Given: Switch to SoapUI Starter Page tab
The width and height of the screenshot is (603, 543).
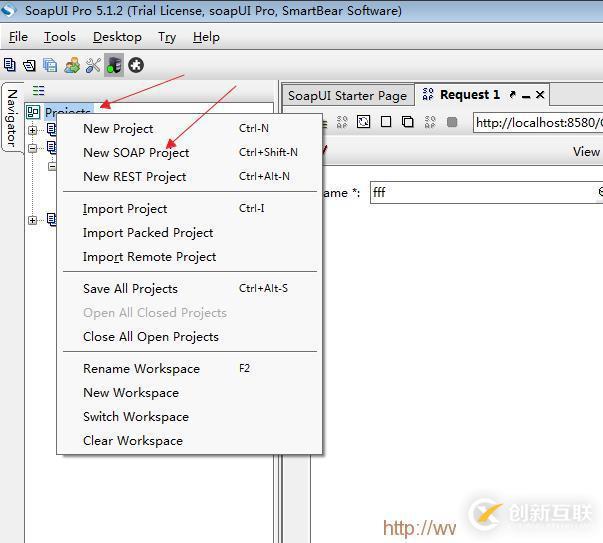Looking at the screenshot, I should tap(347, 95).
